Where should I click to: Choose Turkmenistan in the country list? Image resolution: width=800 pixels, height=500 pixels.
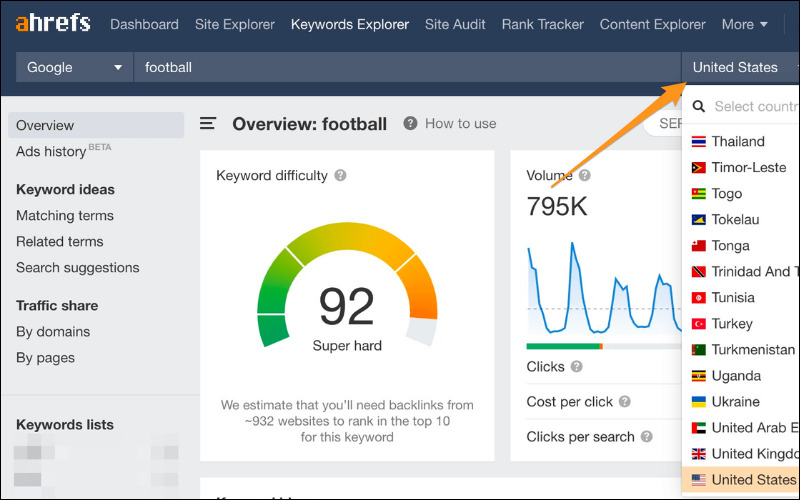(741, 349)
